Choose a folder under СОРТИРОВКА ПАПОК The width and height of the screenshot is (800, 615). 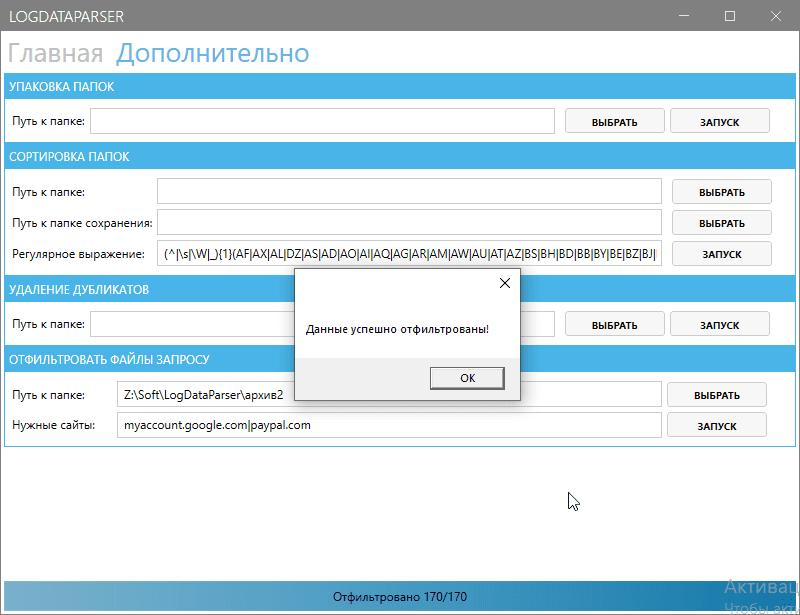(x=721, y=191)
